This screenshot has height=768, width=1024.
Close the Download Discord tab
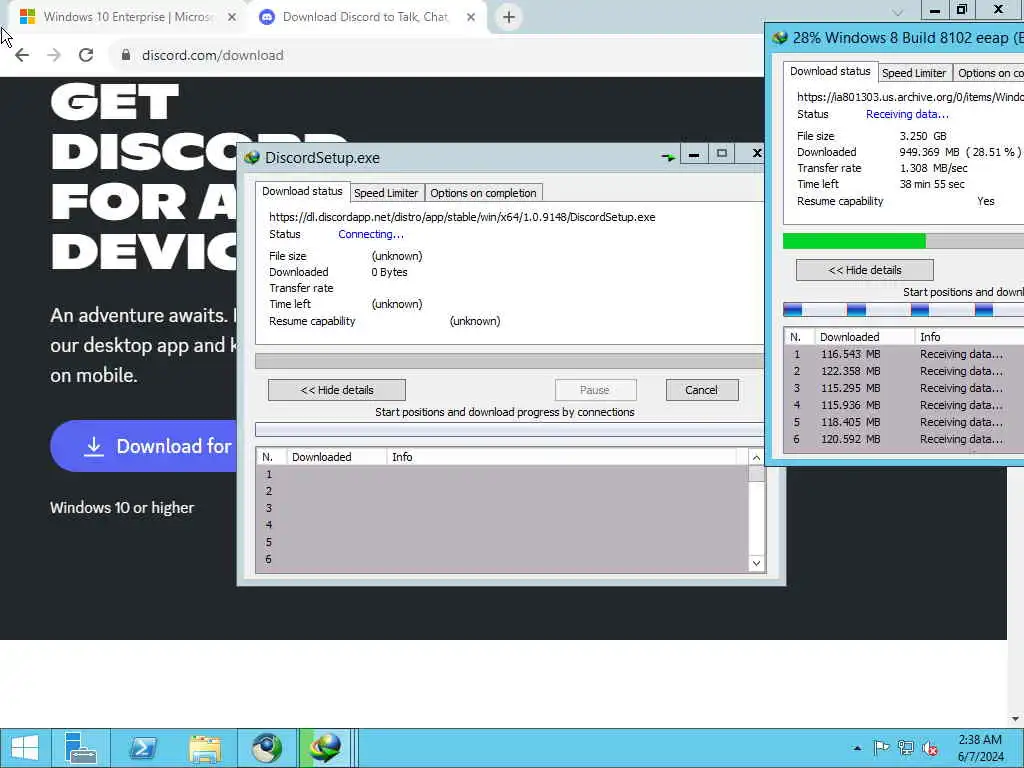(x=471, y=17)
